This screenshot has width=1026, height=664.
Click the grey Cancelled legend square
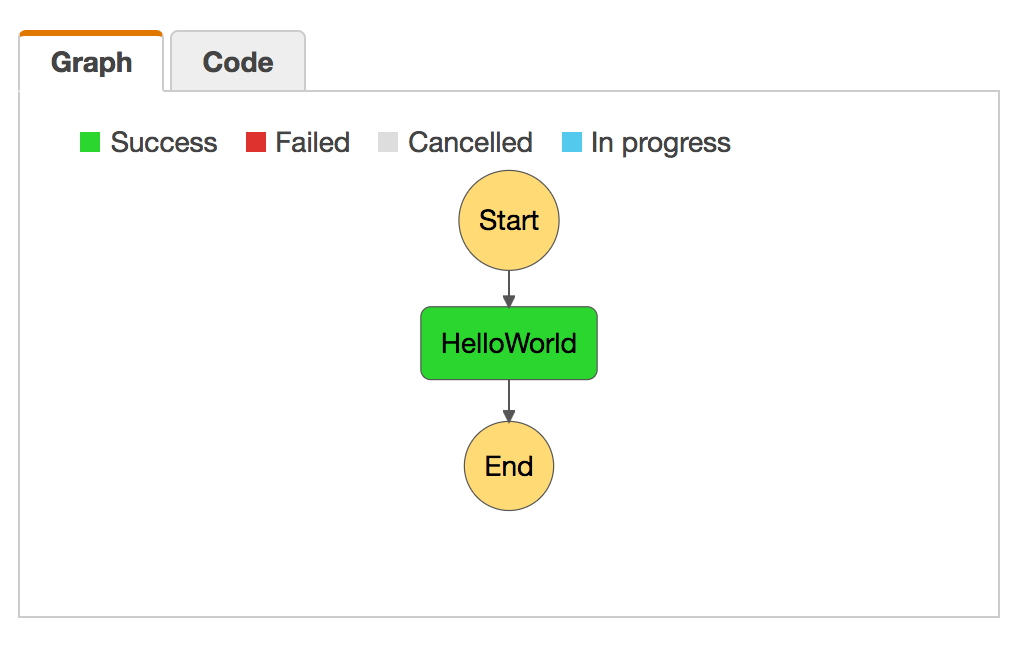[x=388, y=141]
